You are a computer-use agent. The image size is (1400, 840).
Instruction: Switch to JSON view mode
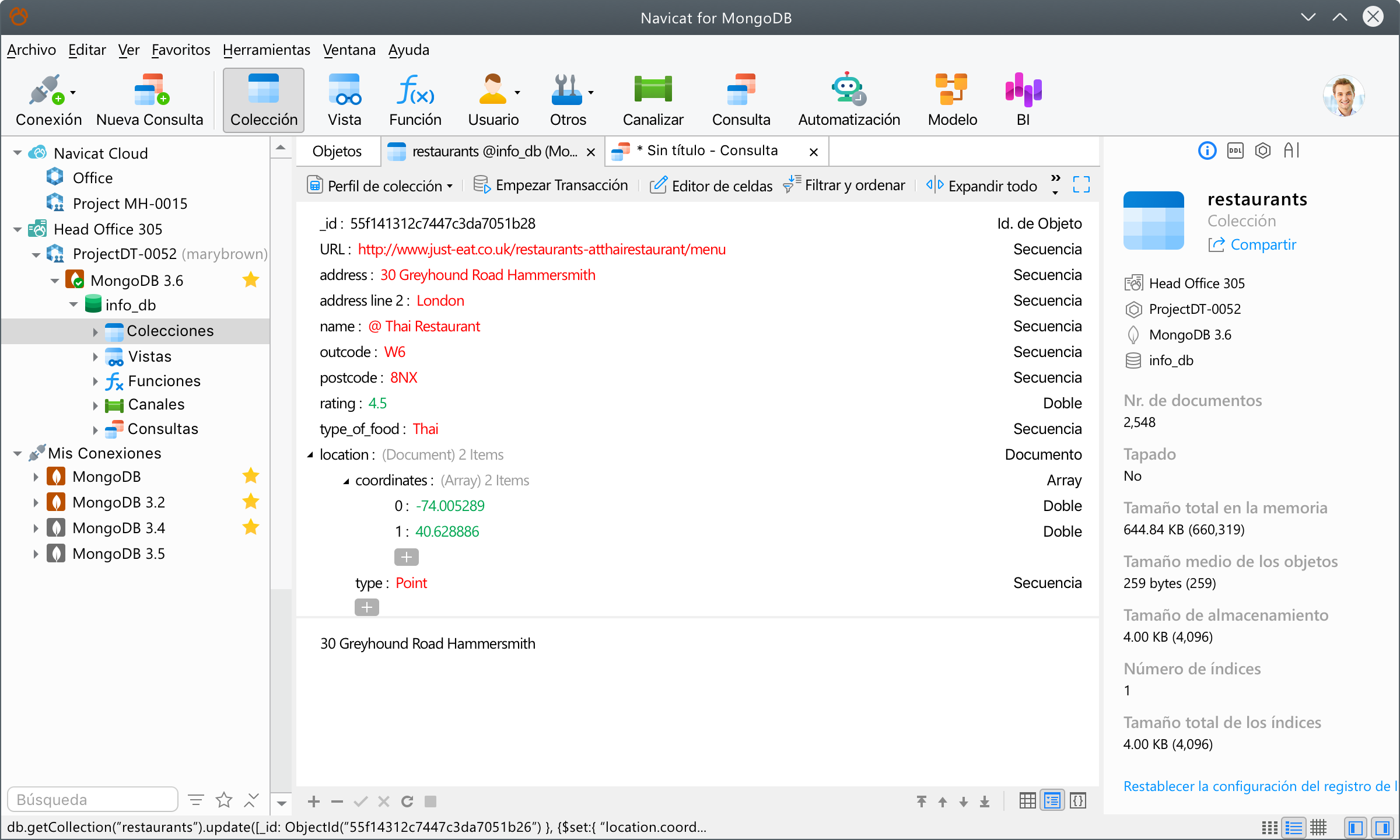tap(1077, 801)
